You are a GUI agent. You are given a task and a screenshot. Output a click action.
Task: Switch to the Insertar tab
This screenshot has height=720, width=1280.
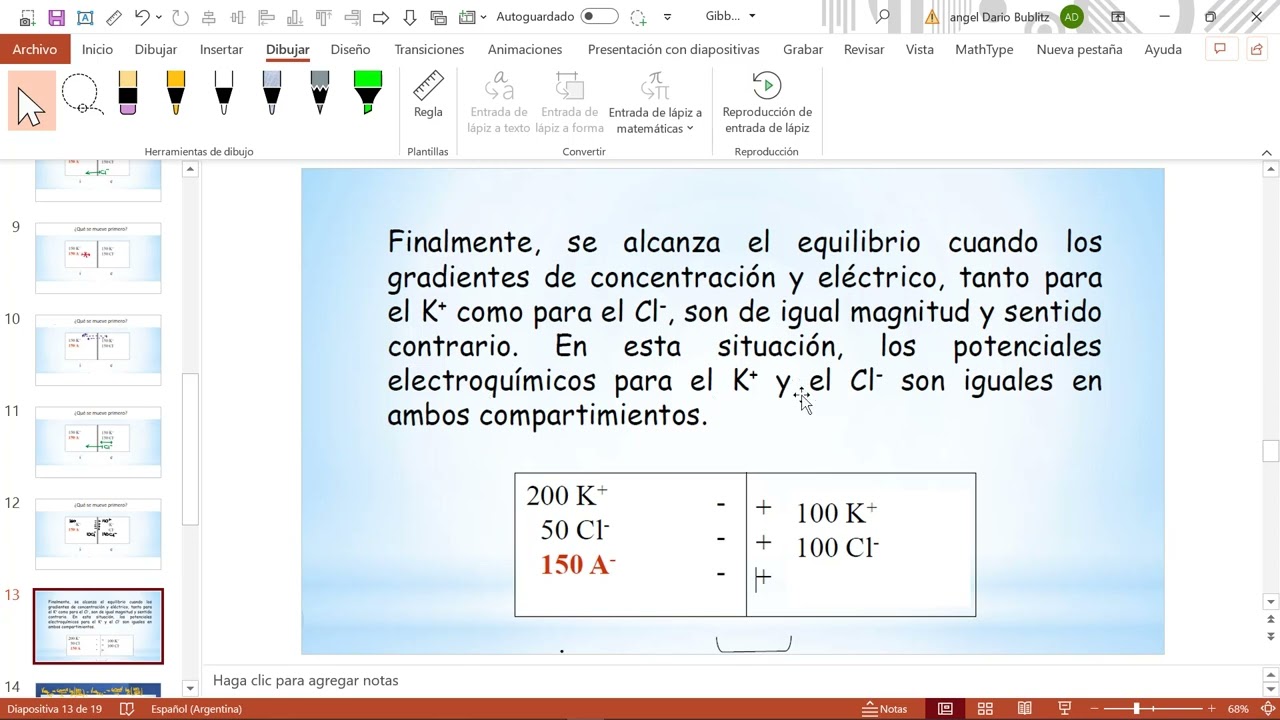[x=221, y=49]
